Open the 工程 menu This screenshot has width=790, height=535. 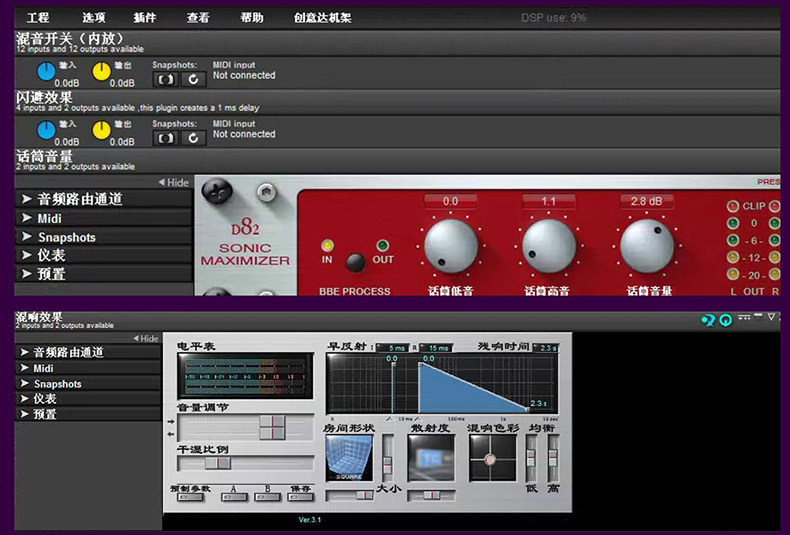click(x=38, y=18)
